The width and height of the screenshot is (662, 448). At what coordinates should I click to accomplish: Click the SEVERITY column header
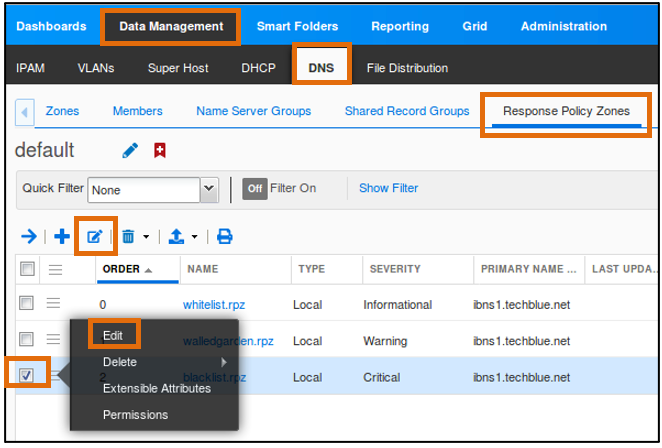[x=395, y=269]
